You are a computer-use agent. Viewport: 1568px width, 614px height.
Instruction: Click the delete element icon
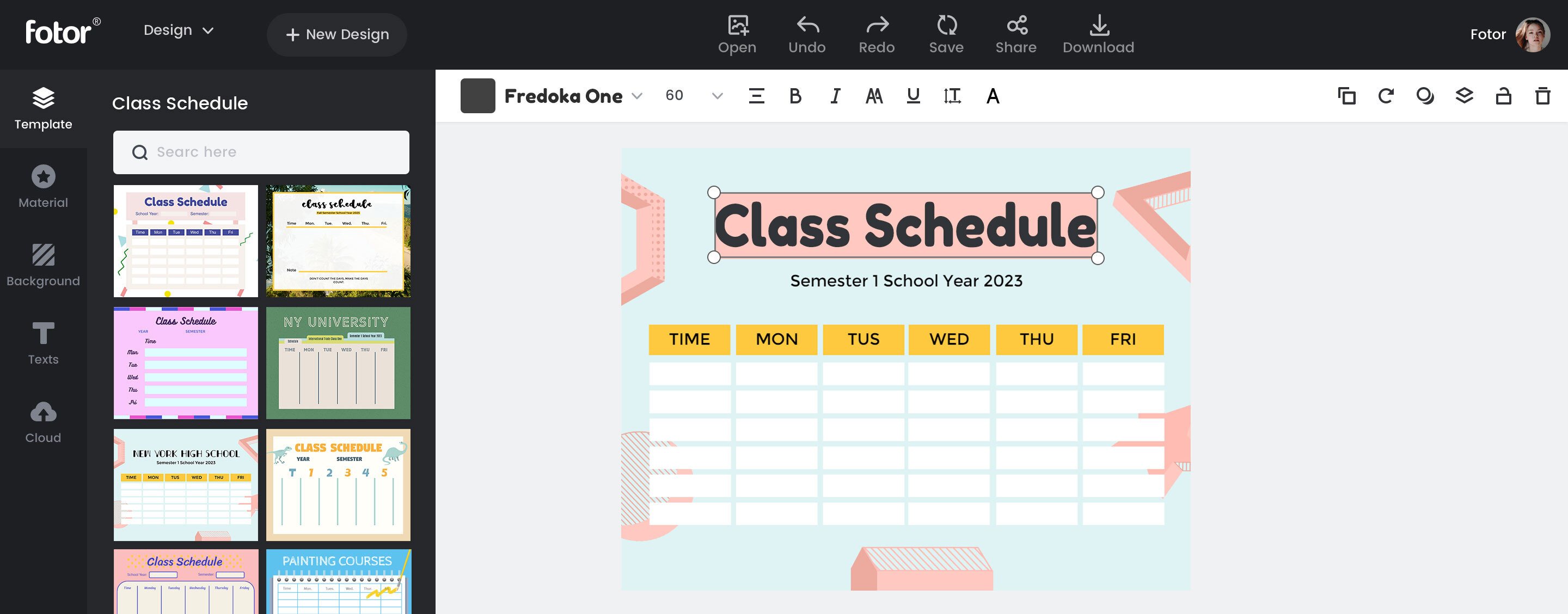coord(1543,95)
